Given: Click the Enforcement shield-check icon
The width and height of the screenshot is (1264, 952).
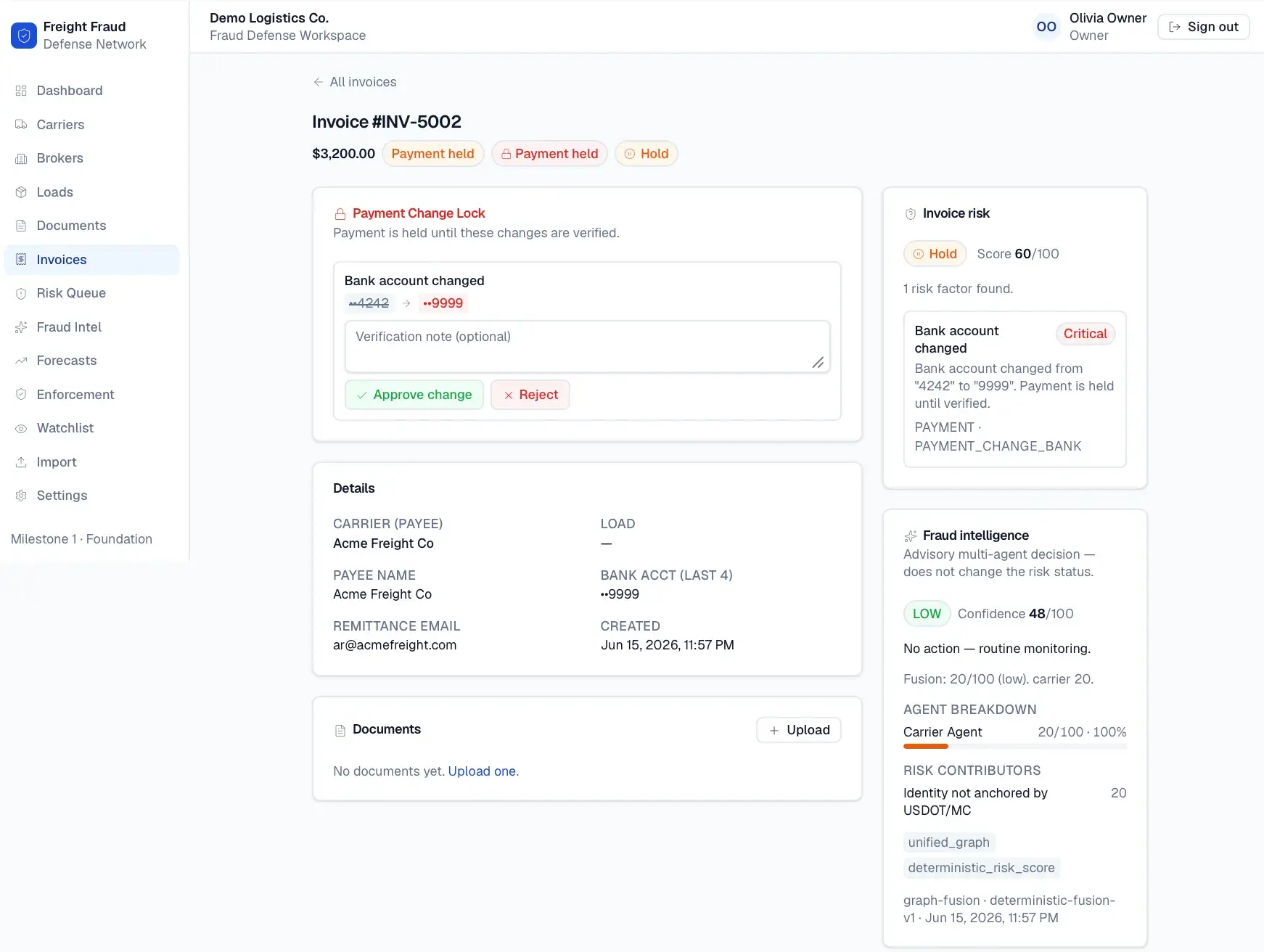Looking at the screenshot, I should 21,395.
